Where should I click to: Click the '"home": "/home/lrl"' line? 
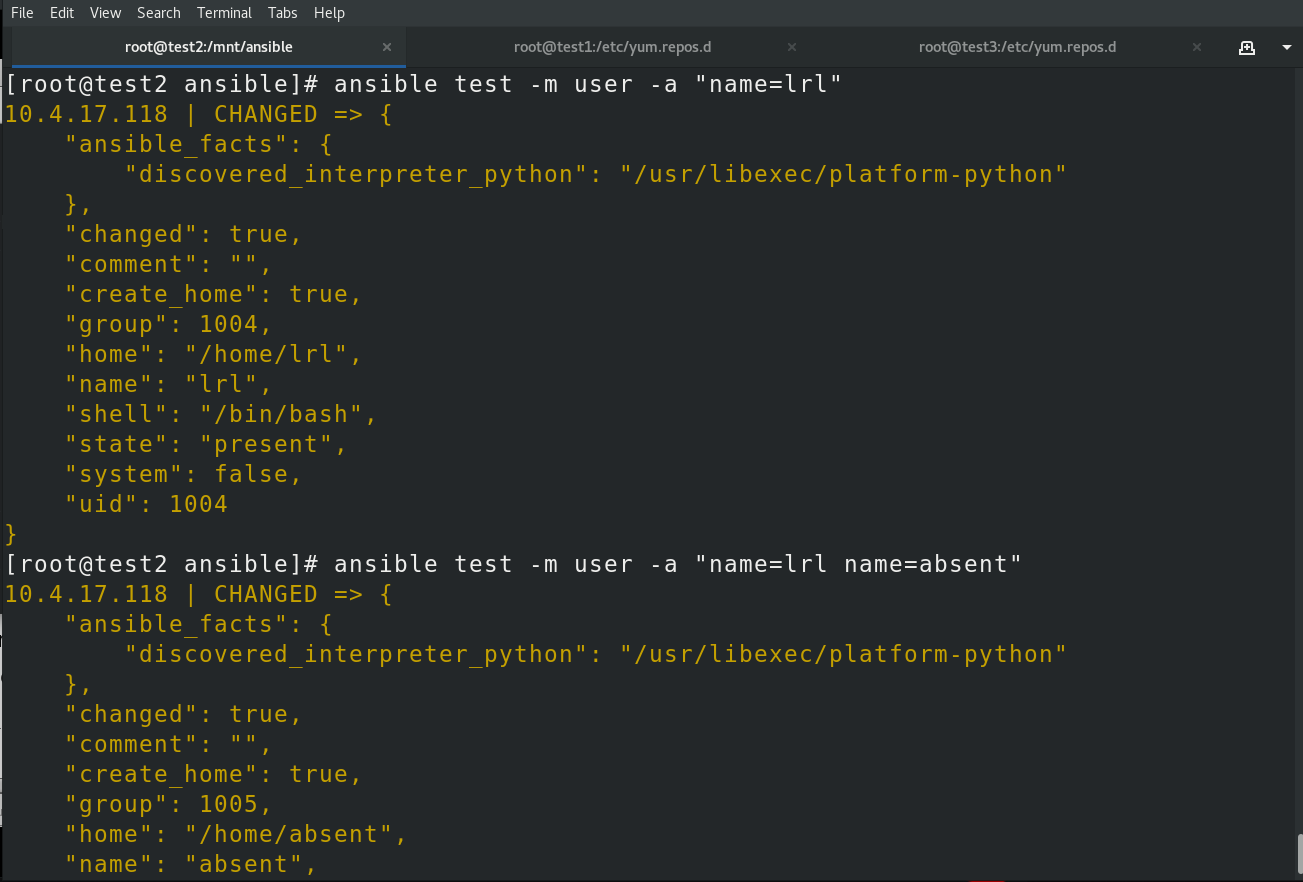click(x=214, y=354)
